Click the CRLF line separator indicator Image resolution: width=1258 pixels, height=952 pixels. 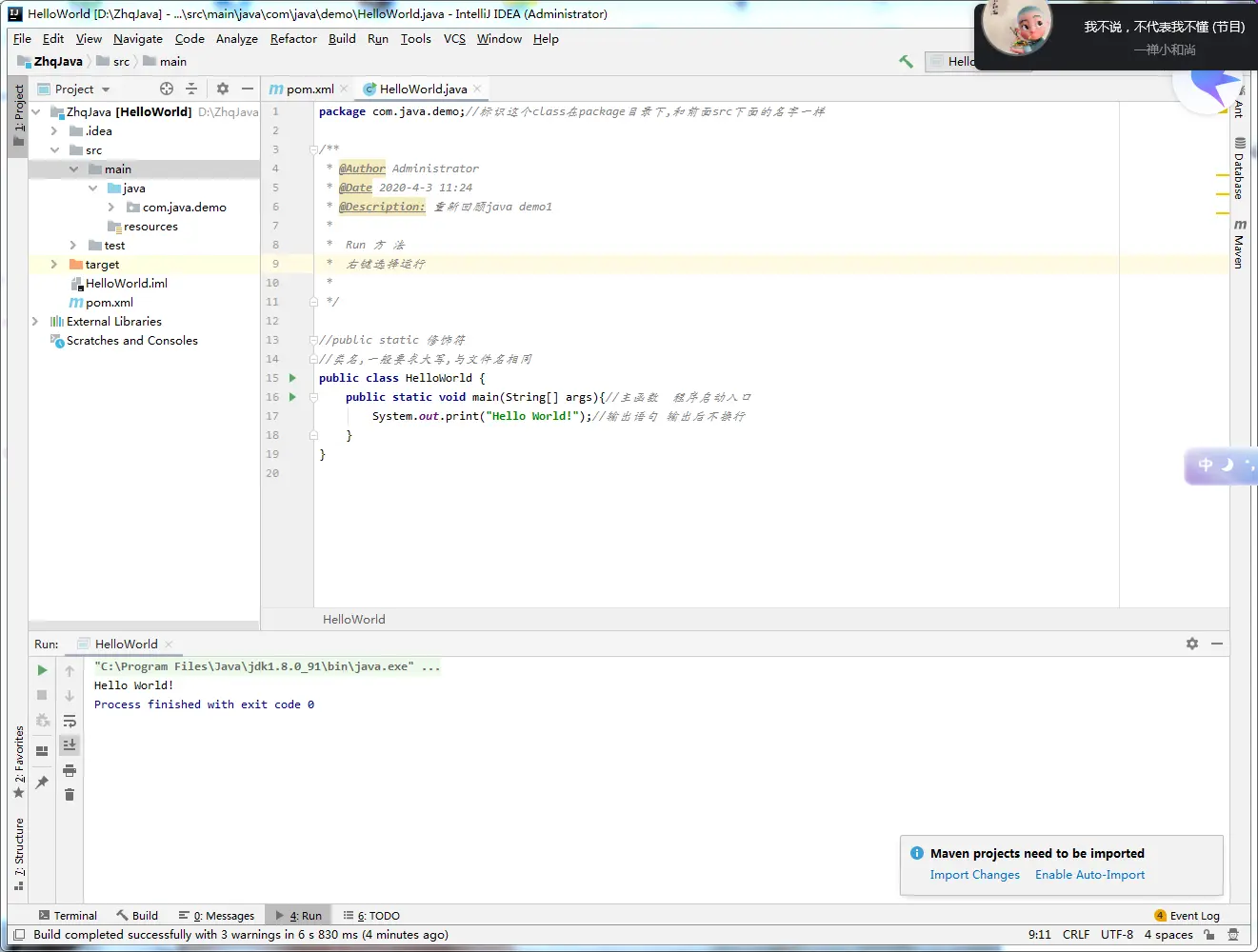1076,935
